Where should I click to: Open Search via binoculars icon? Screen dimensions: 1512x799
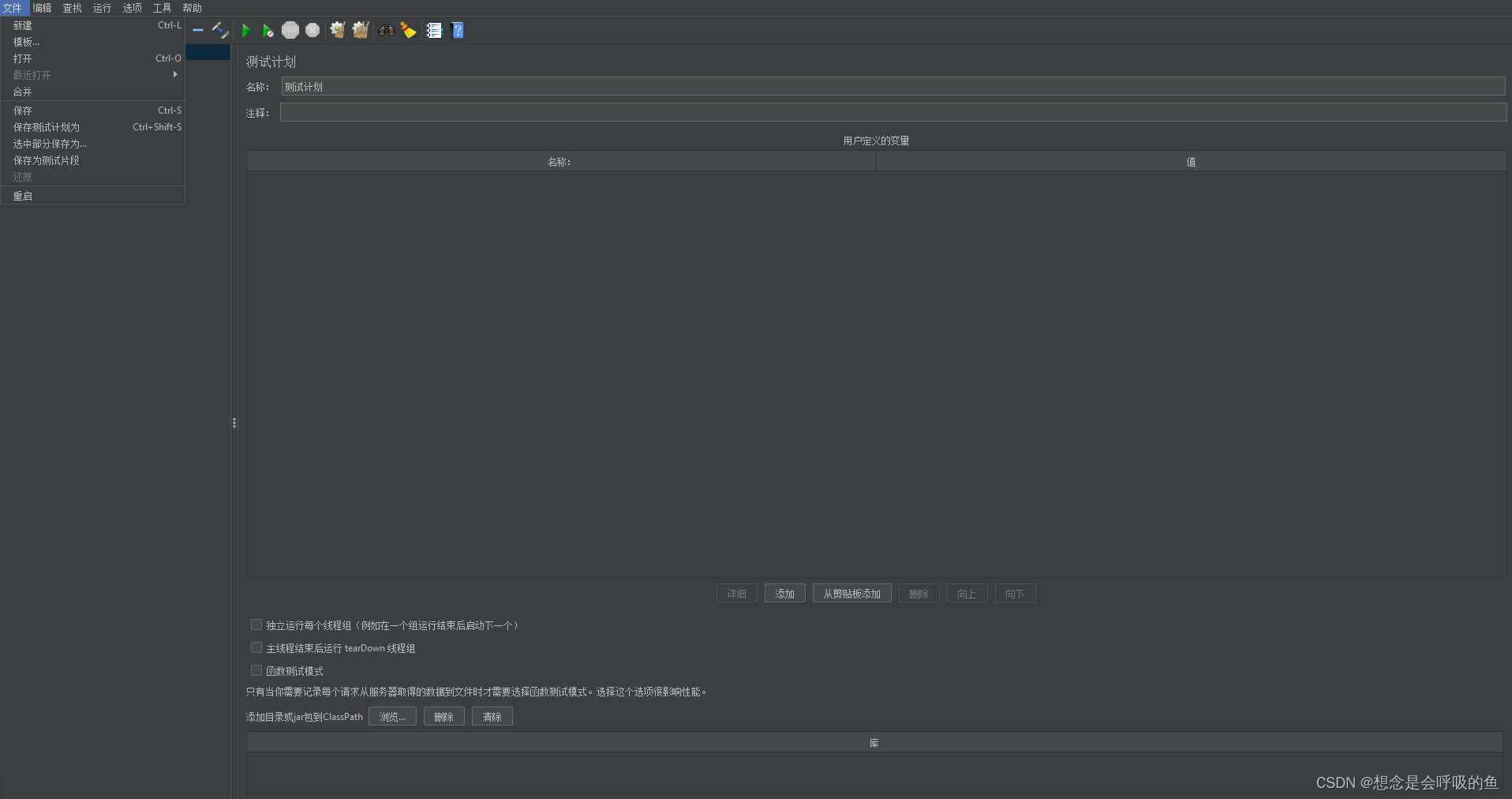click(x=386, y=30)
